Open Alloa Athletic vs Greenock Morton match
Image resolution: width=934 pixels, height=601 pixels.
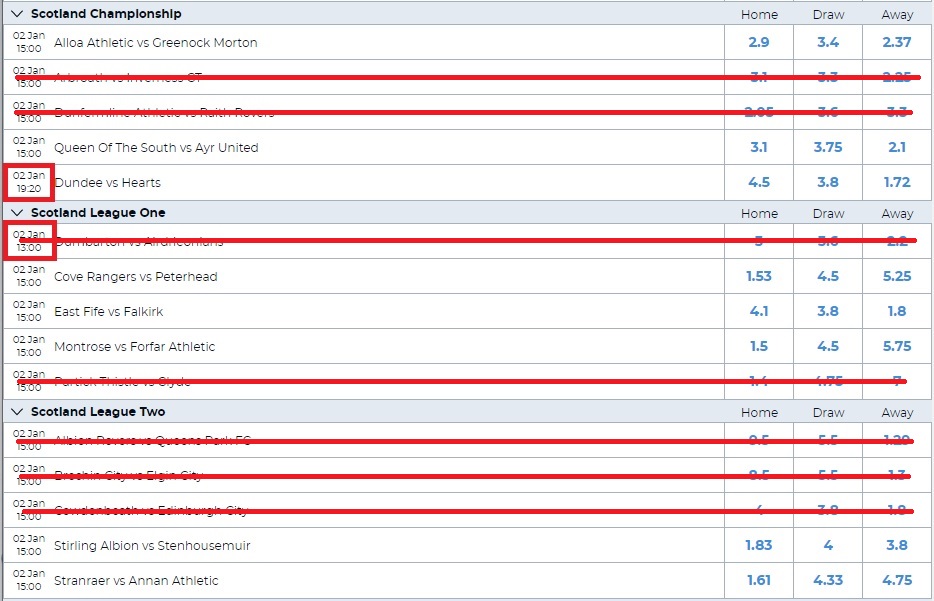click(155, 42)
